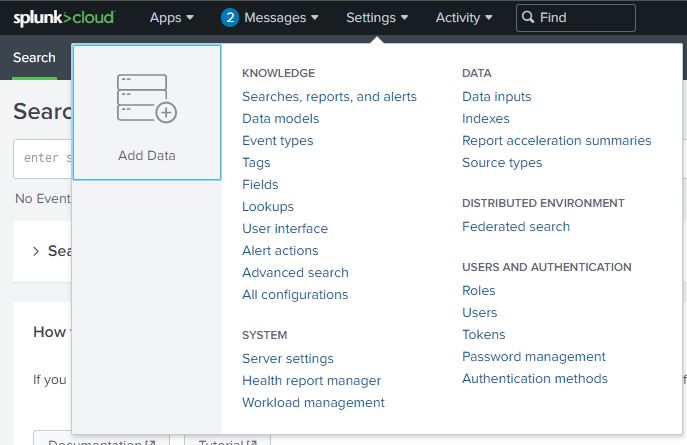Open Roles under Users and Authentication
The image size is (687, 445).
478,290
